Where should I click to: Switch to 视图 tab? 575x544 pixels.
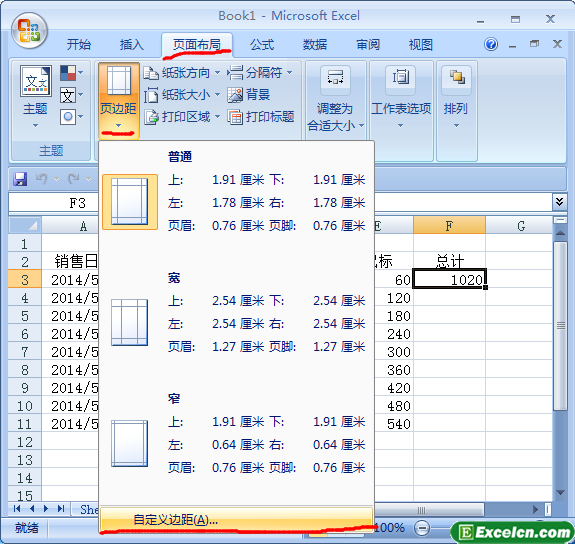coord(421,45)
